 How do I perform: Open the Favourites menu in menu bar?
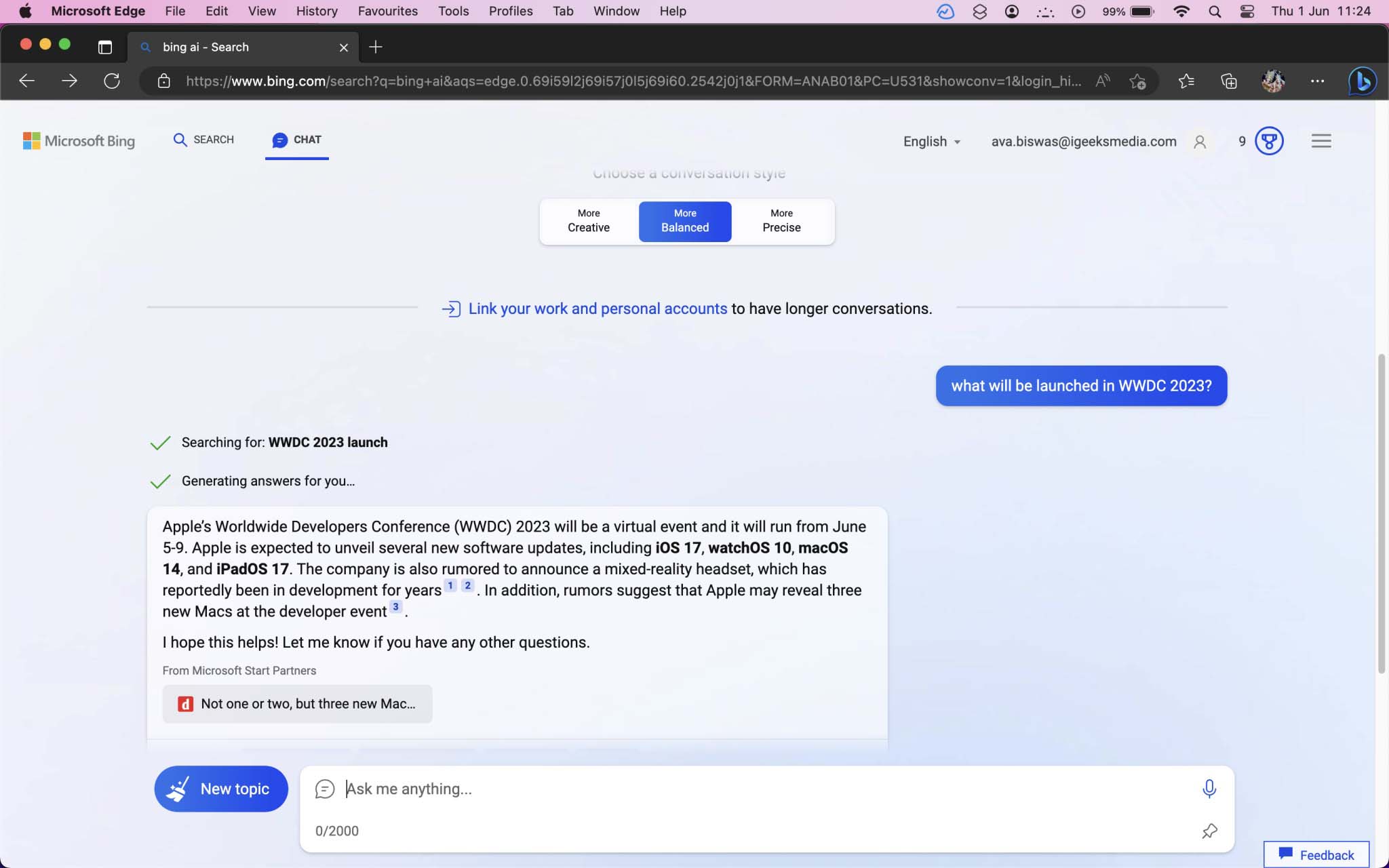387,11
